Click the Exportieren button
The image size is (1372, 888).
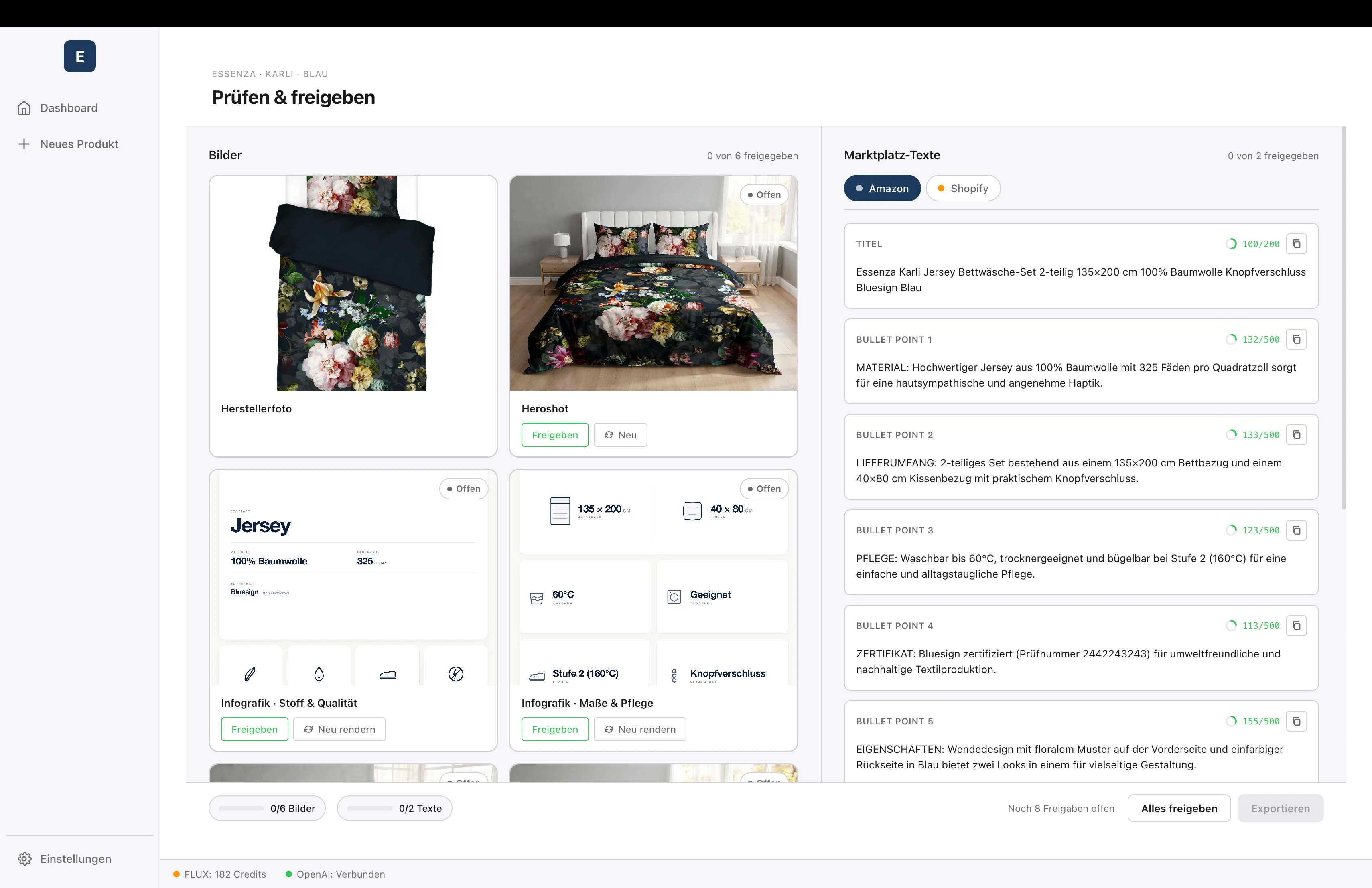click(1281, 809)
